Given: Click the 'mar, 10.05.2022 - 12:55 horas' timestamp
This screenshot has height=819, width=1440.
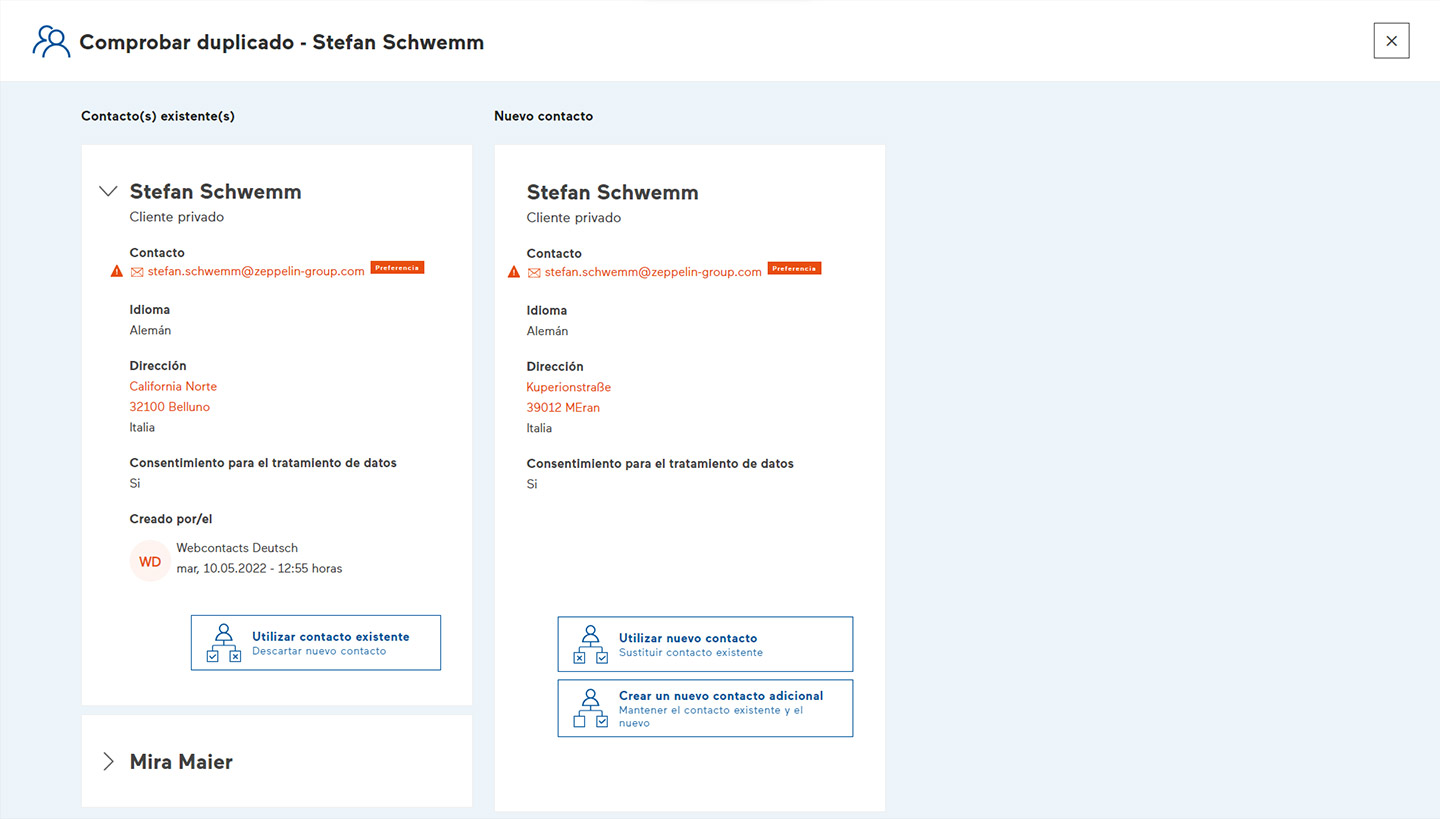Looking at the screenshot, I should coord(259,568).
